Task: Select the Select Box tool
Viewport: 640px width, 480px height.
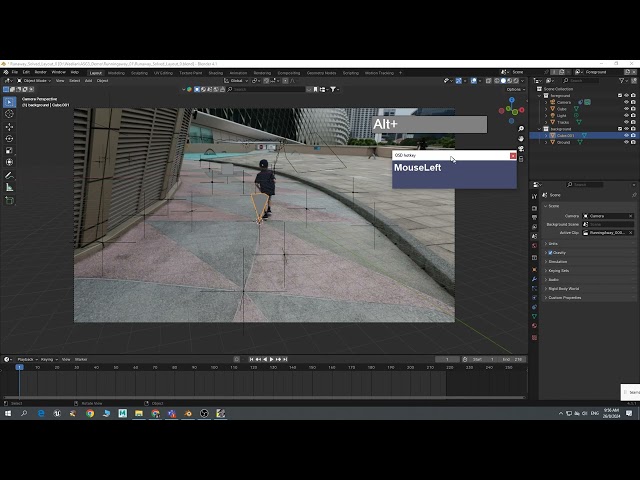Action: click(x=9, y=102)
